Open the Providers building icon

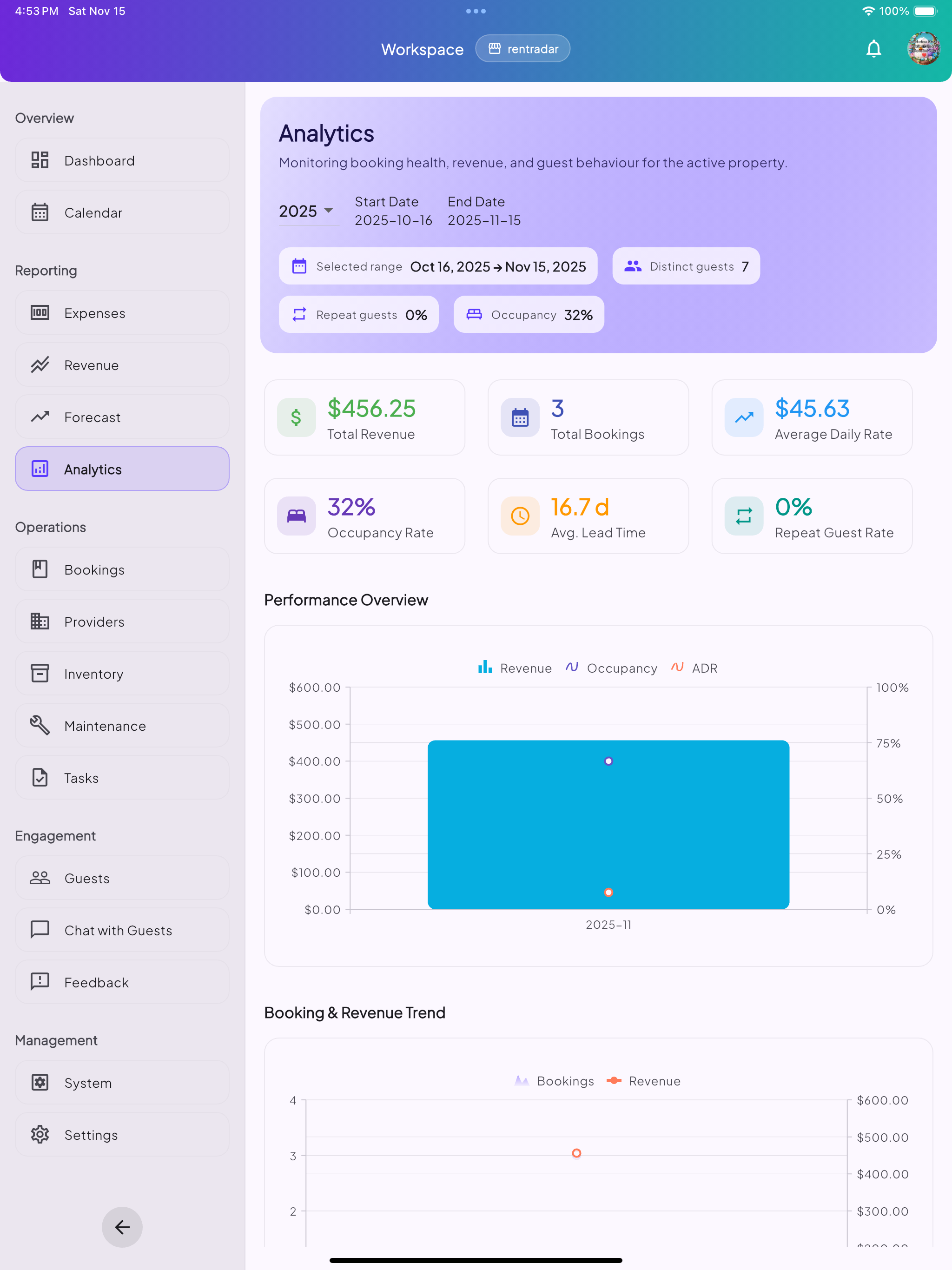40,621
